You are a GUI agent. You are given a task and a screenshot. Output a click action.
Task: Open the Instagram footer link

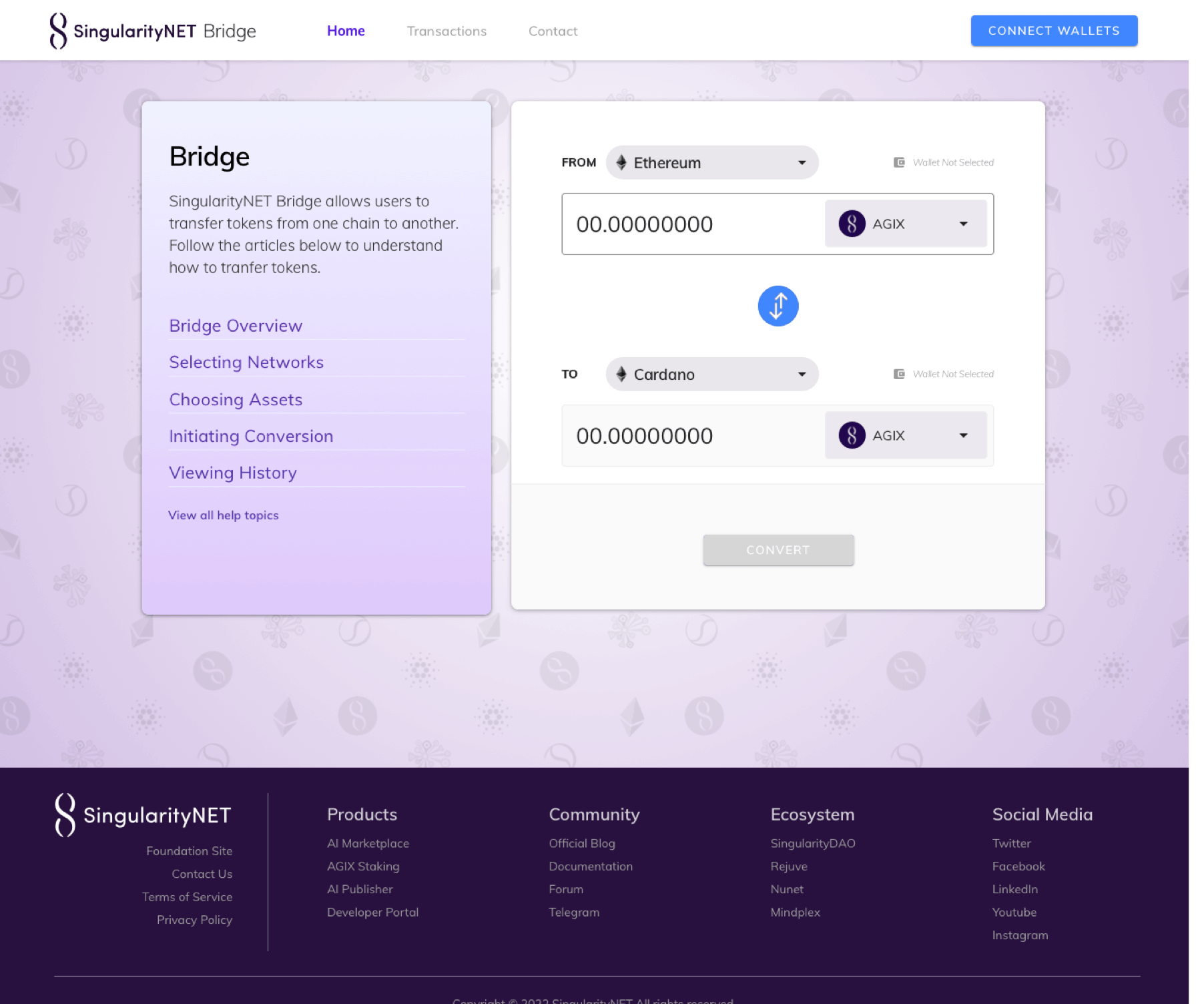coord(1020,935)
